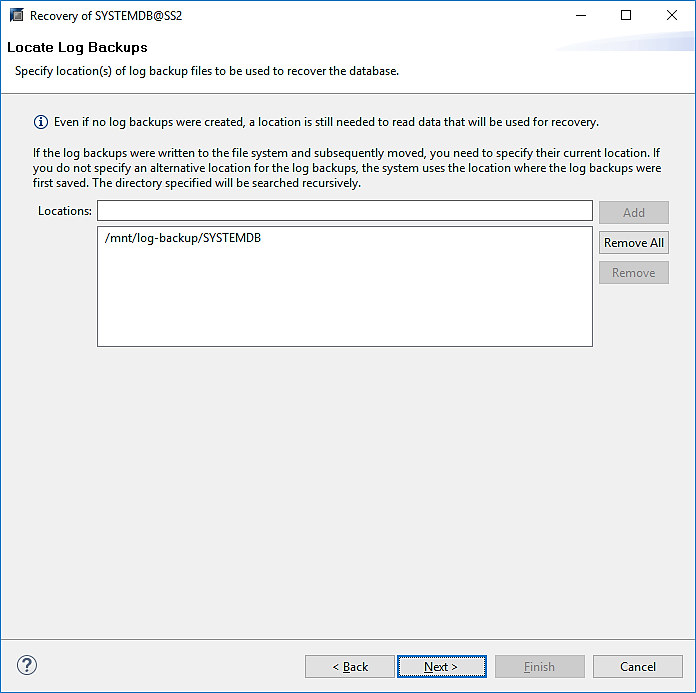Minimize the Recovery of SYSTEMDB@SS2 window
Viewport: 696px width, 693px height.
point(580,16)
